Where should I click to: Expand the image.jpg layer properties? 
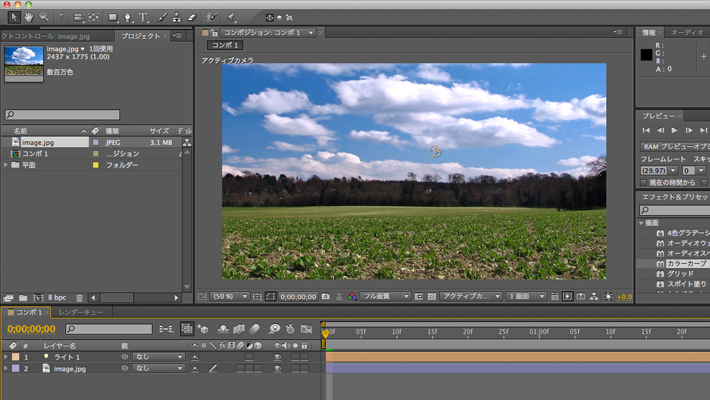click(x=6, y=368)
